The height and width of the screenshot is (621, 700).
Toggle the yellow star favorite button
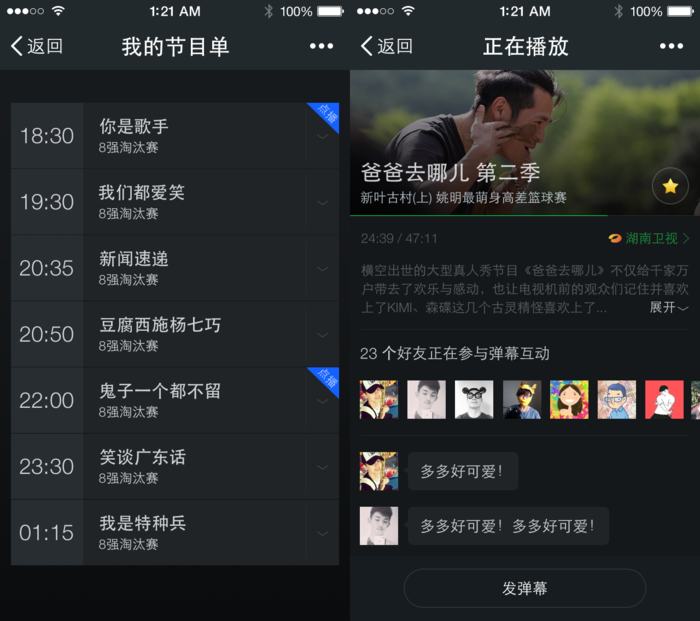pos(670,186)
